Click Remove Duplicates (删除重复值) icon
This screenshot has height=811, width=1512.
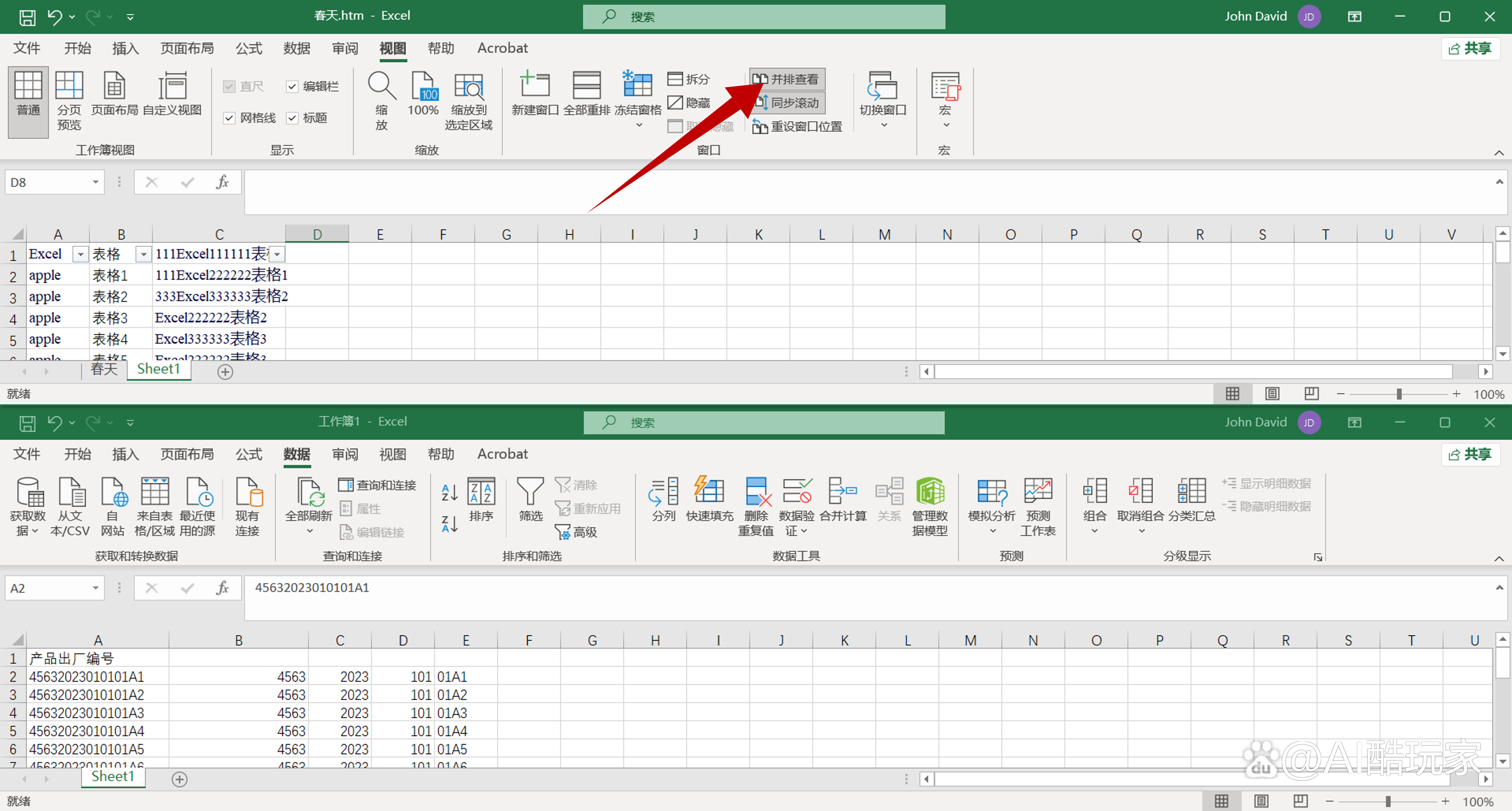756,507
